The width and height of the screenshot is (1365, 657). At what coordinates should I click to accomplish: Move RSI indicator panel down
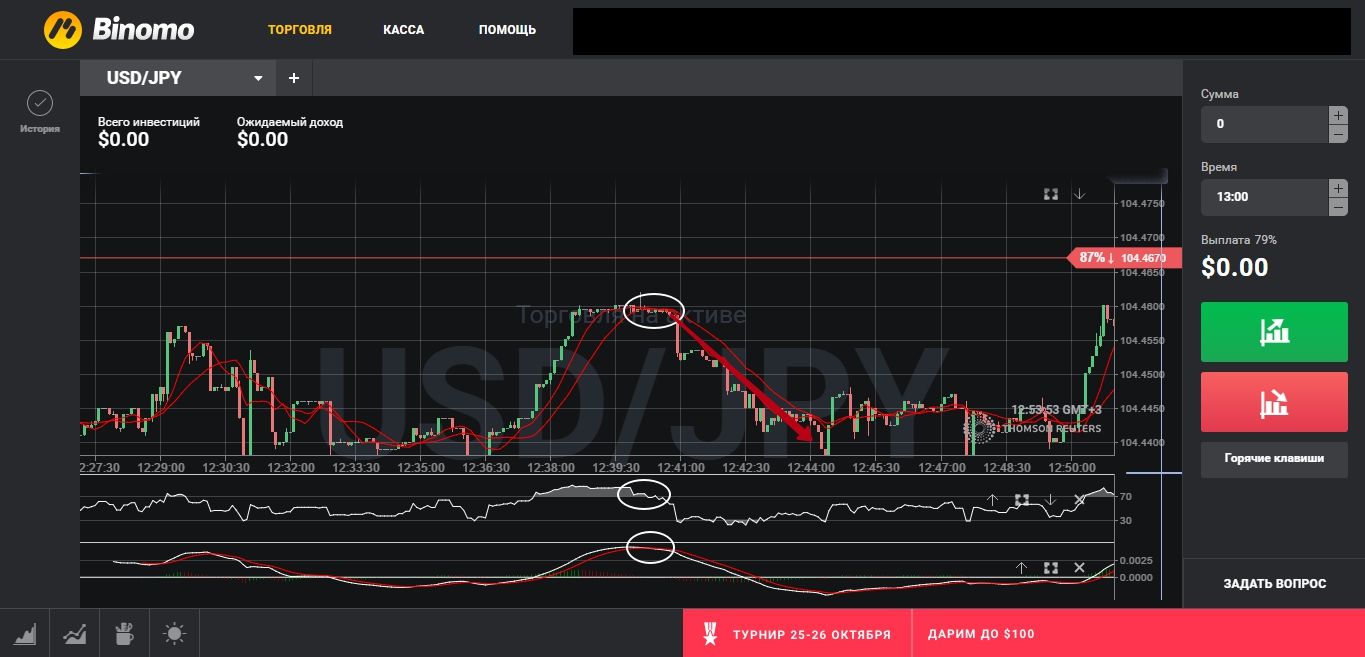coord(1050,499)
